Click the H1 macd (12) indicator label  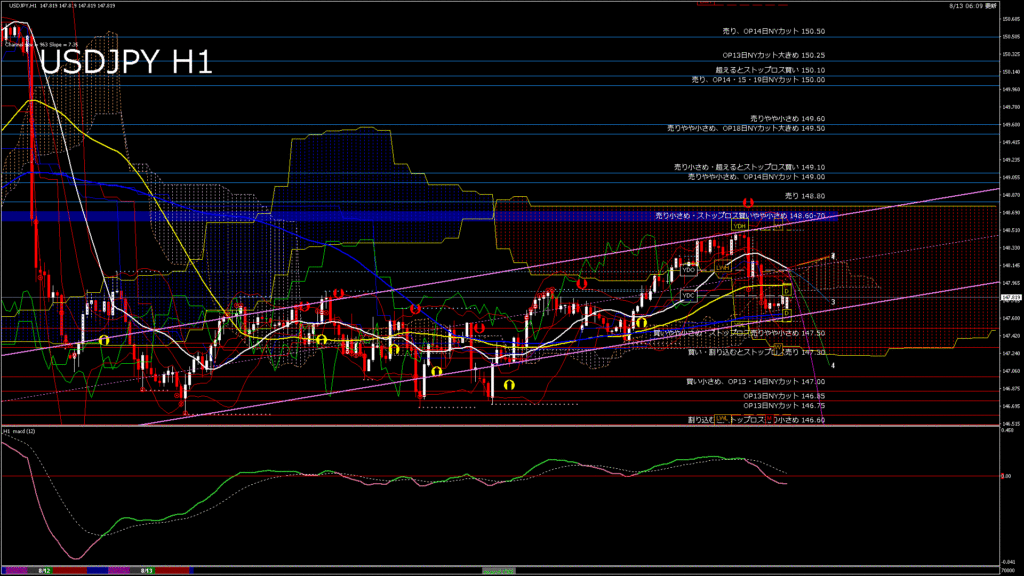click(x=20, y=431)
